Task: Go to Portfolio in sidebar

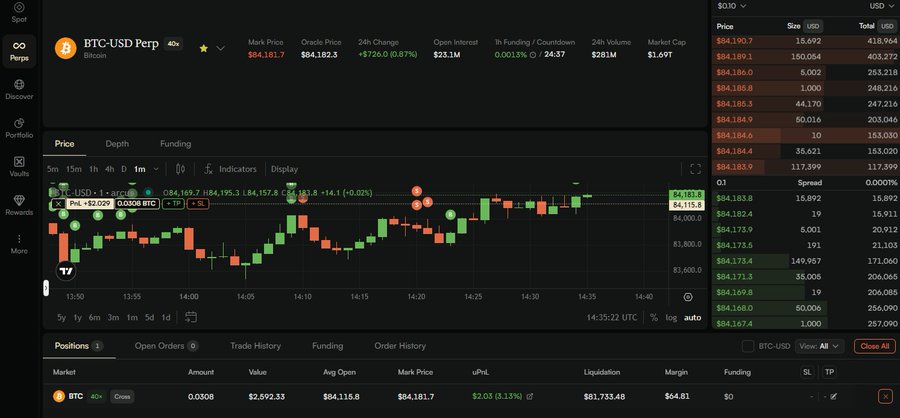Action: 19,128
